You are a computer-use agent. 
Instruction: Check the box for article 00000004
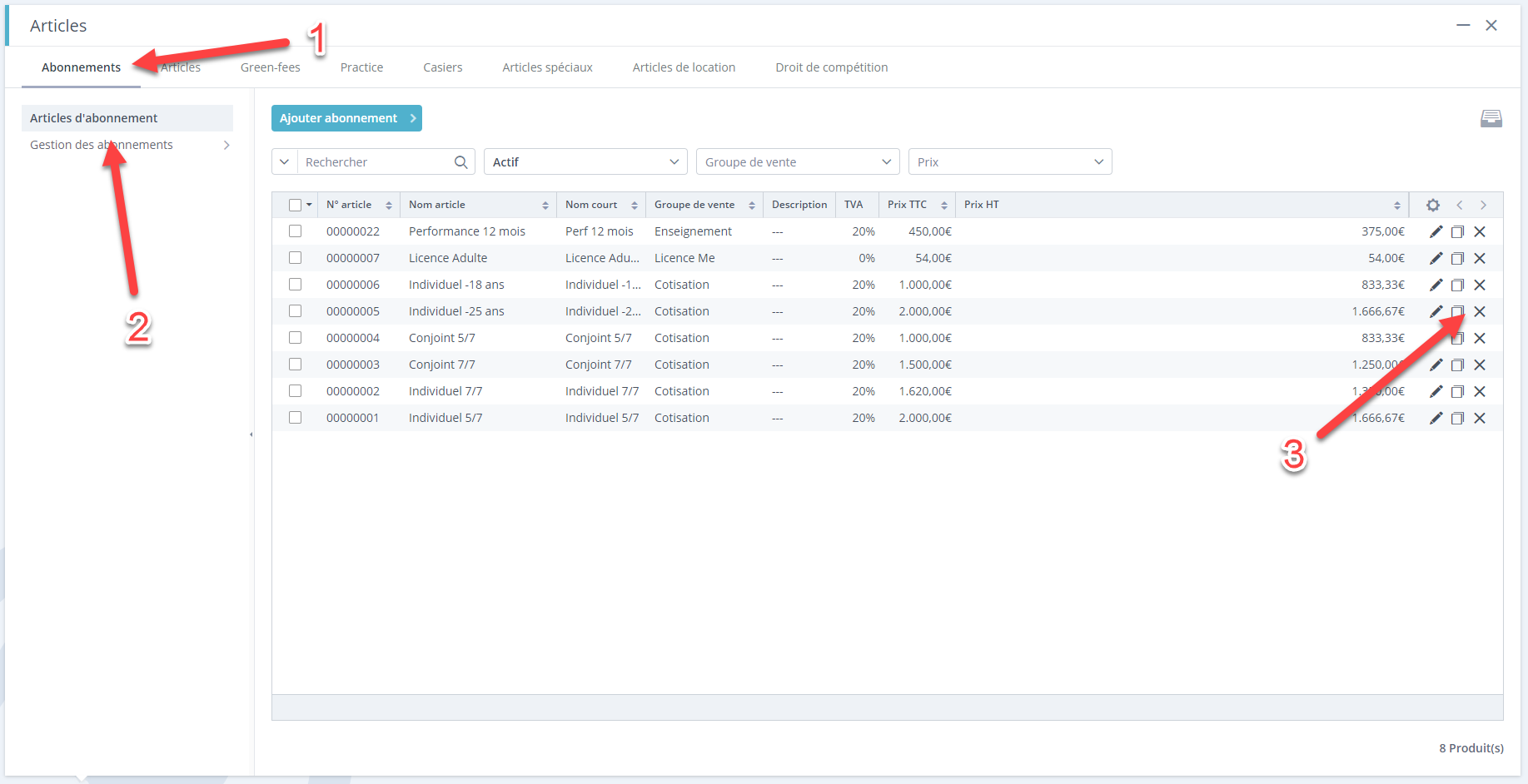pos(295,338)
